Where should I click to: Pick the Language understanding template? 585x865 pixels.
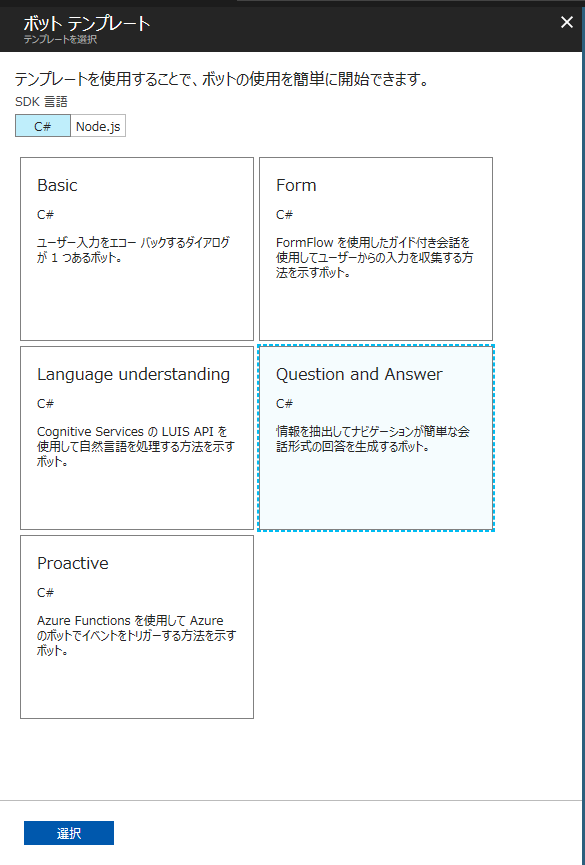(x=137, y=438)
